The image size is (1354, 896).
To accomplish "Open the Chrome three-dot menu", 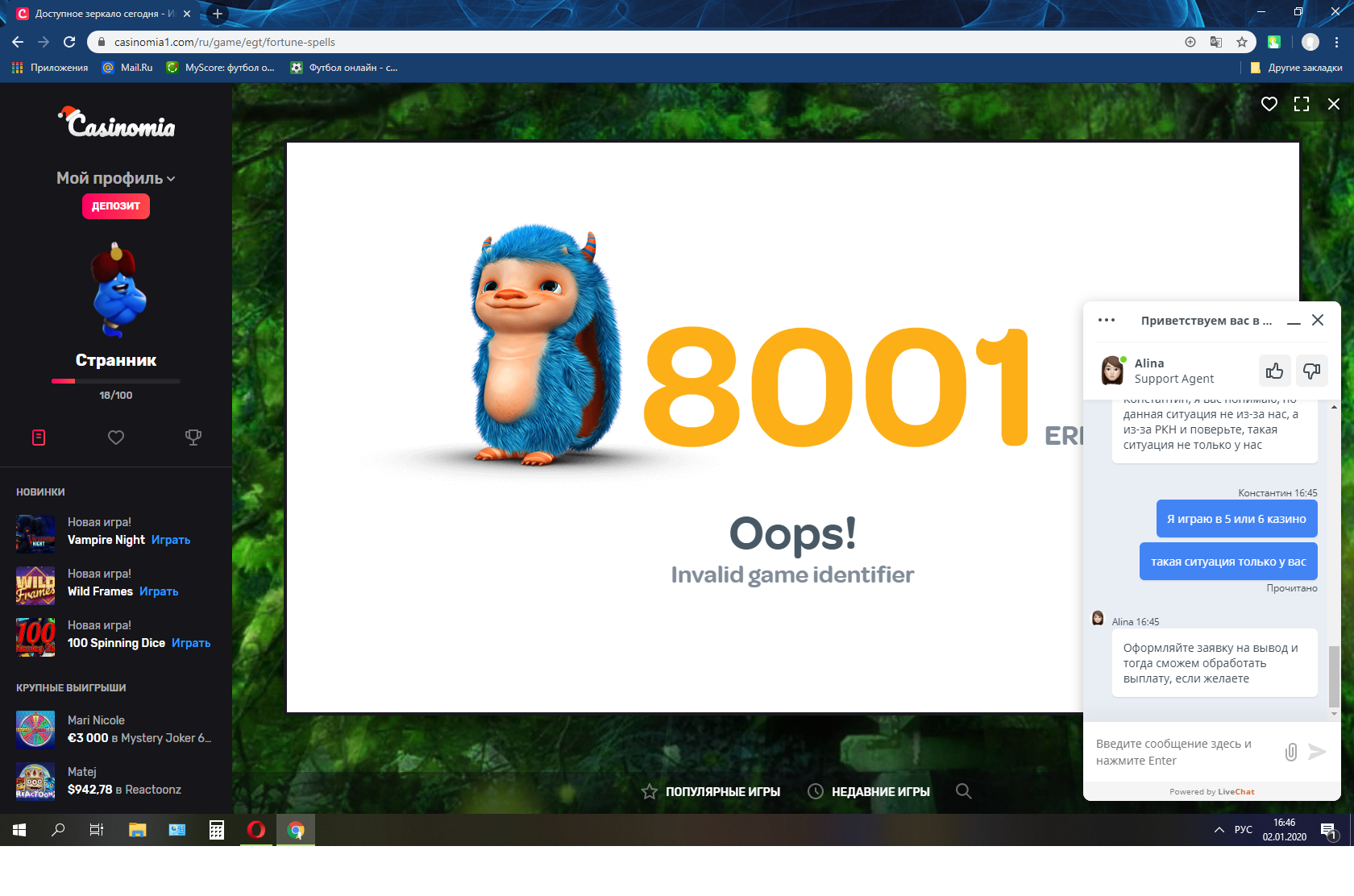I will coord(1337,42).
